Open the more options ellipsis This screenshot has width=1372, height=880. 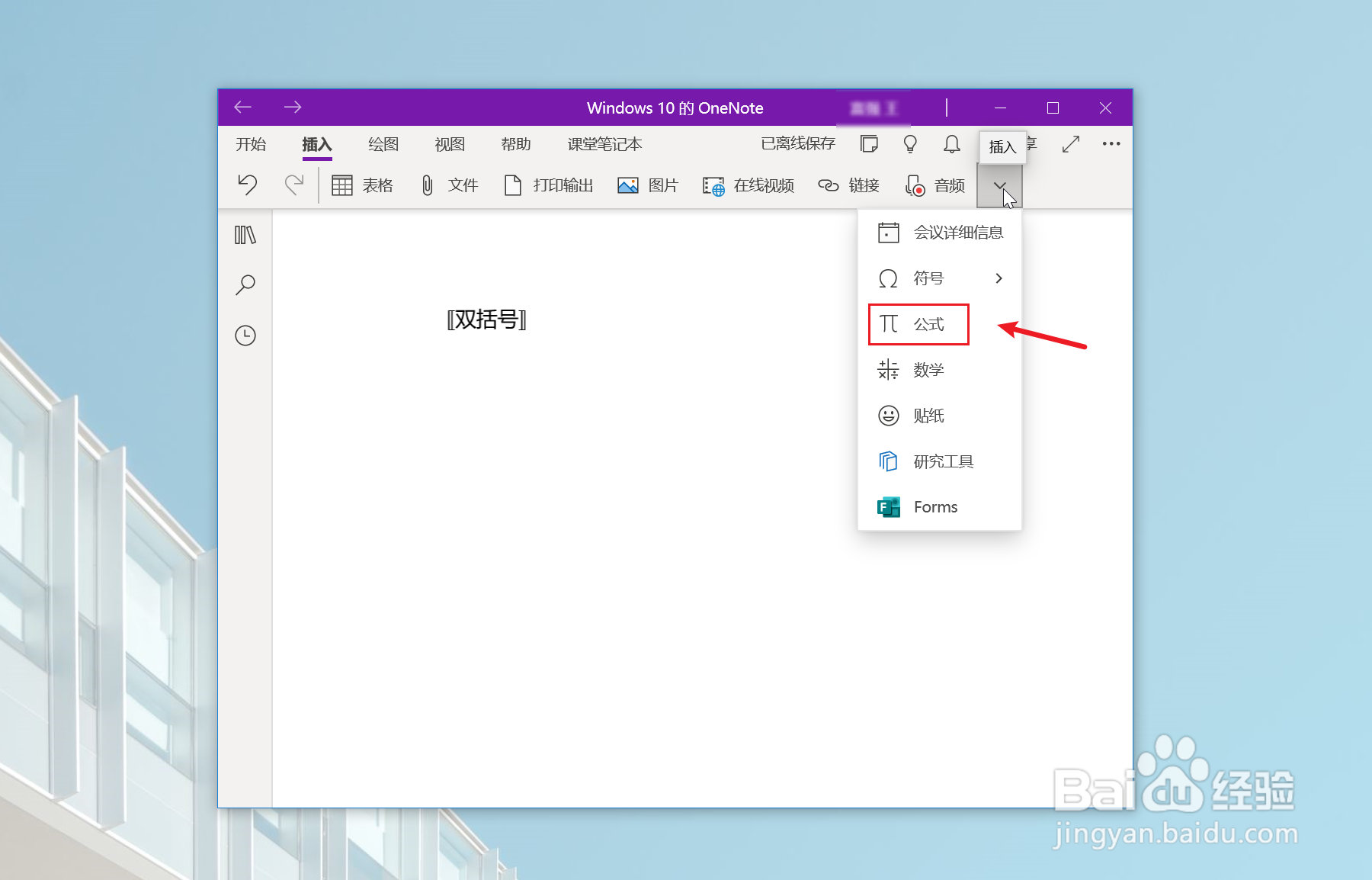pyautogui.click(x=1111, y=143)
